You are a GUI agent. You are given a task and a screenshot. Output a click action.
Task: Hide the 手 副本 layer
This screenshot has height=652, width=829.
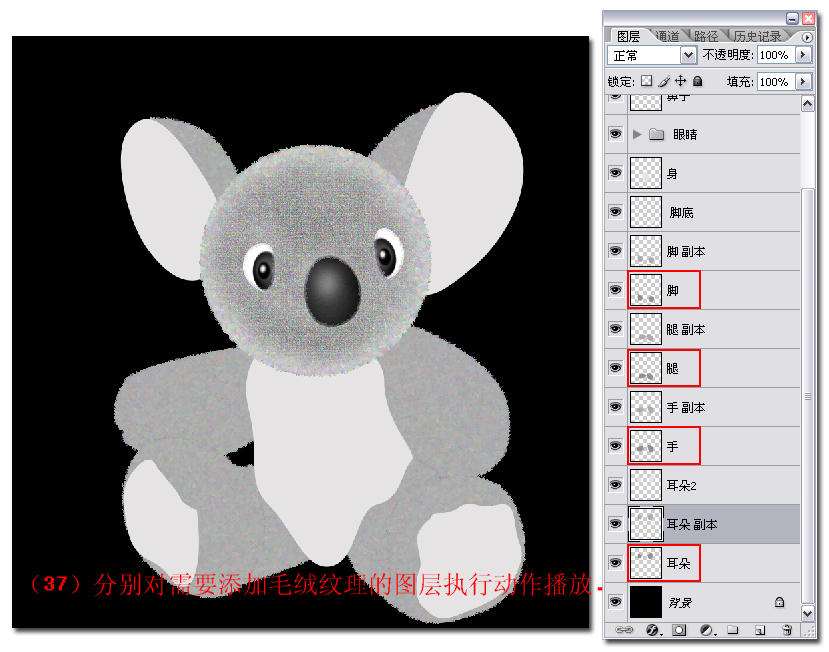click(x=615, y=407)
